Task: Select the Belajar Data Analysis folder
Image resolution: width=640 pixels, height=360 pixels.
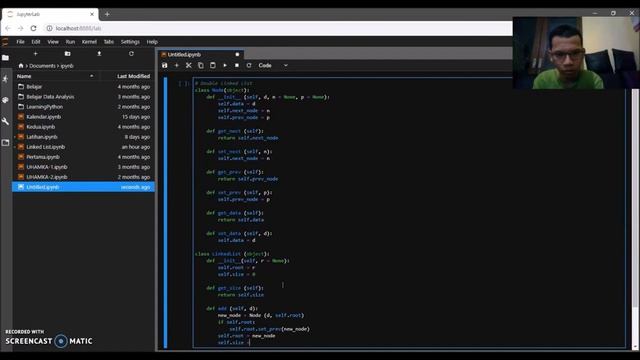Action: [x=83, y=97]
